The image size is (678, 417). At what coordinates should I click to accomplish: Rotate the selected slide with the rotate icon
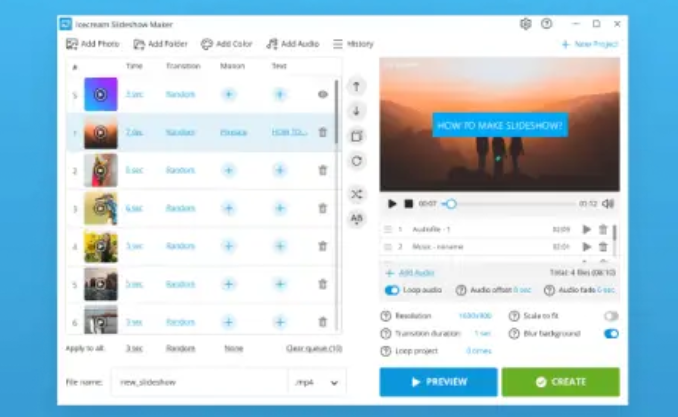pos(356,161)
